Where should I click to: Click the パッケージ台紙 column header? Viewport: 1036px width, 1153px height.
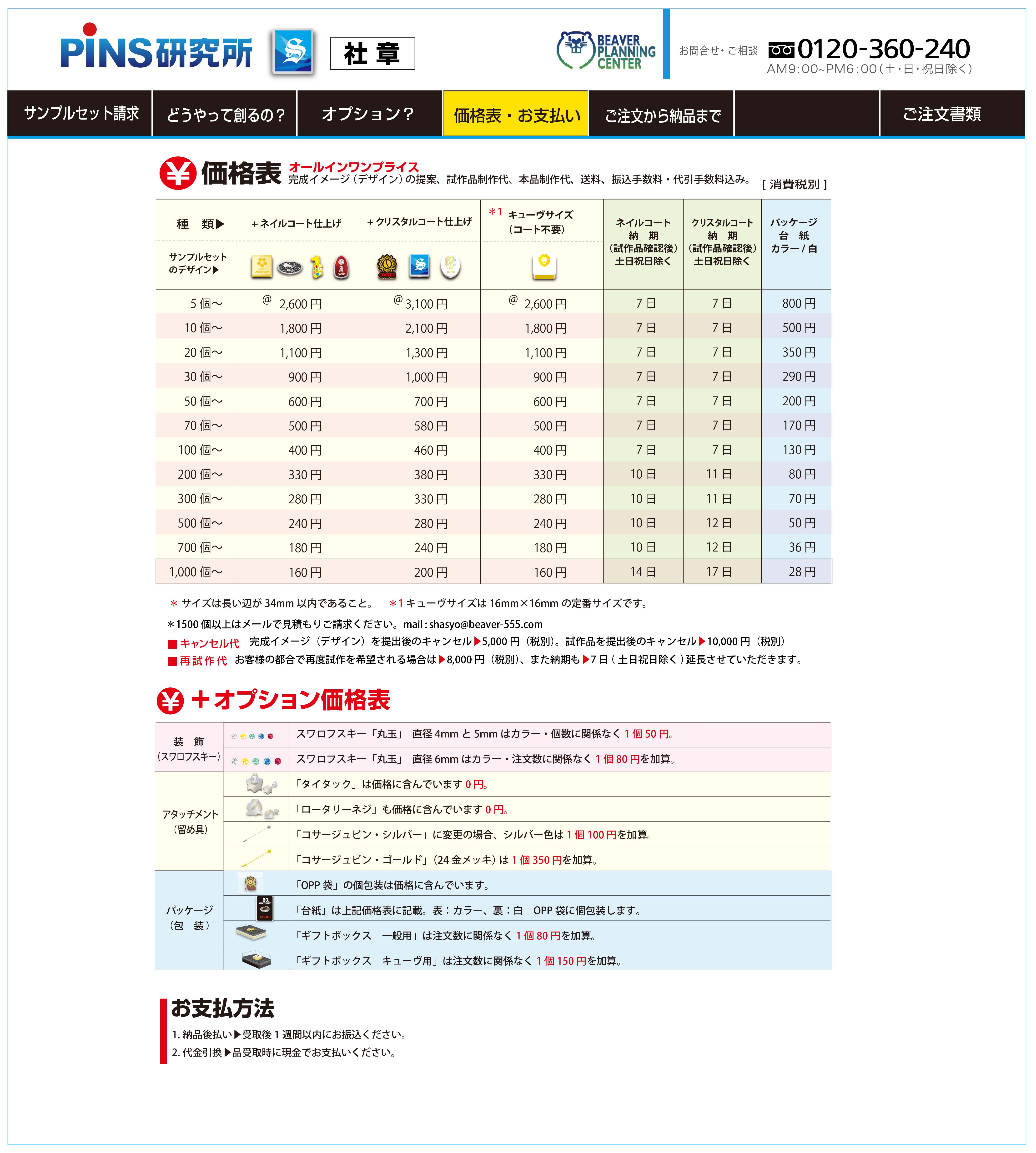coord(794,235)
